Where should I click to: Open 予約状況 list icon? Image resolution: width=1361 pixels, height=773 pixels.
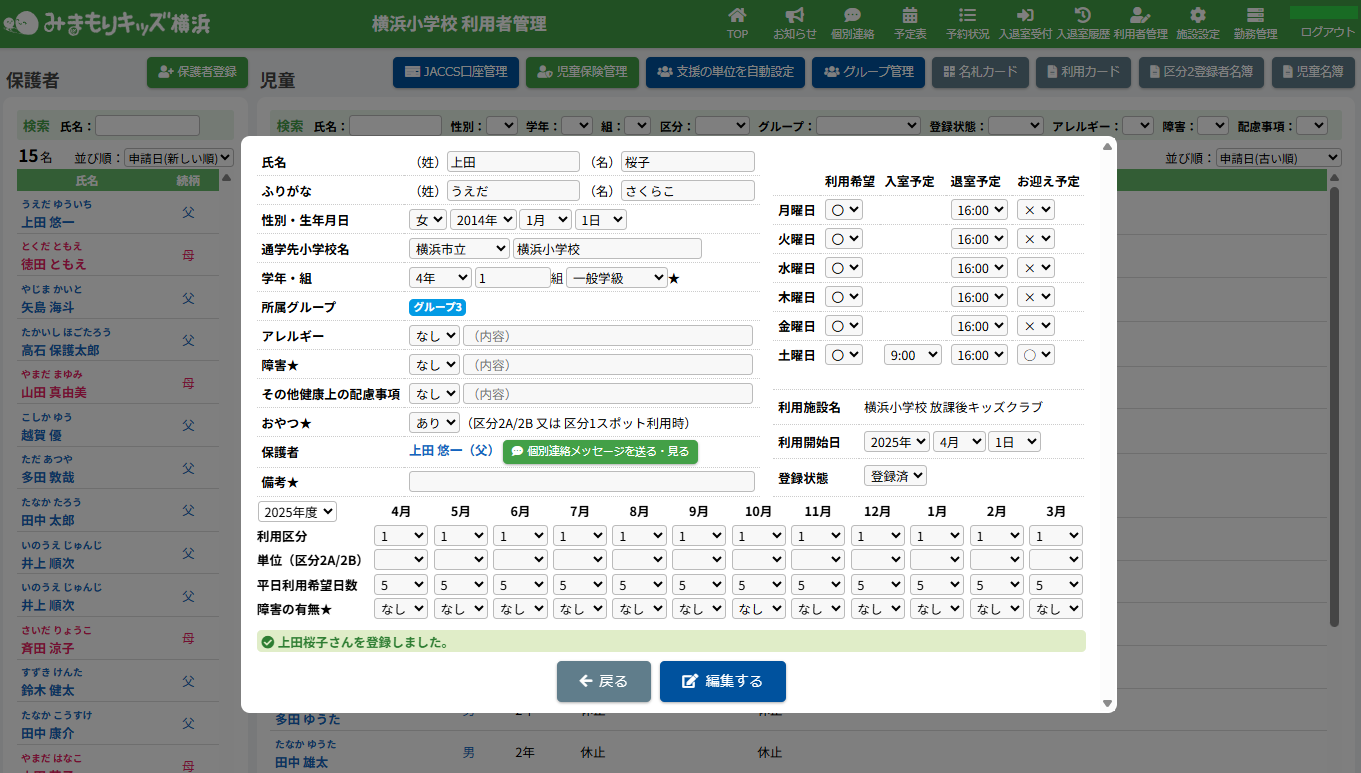click(967, 16)
